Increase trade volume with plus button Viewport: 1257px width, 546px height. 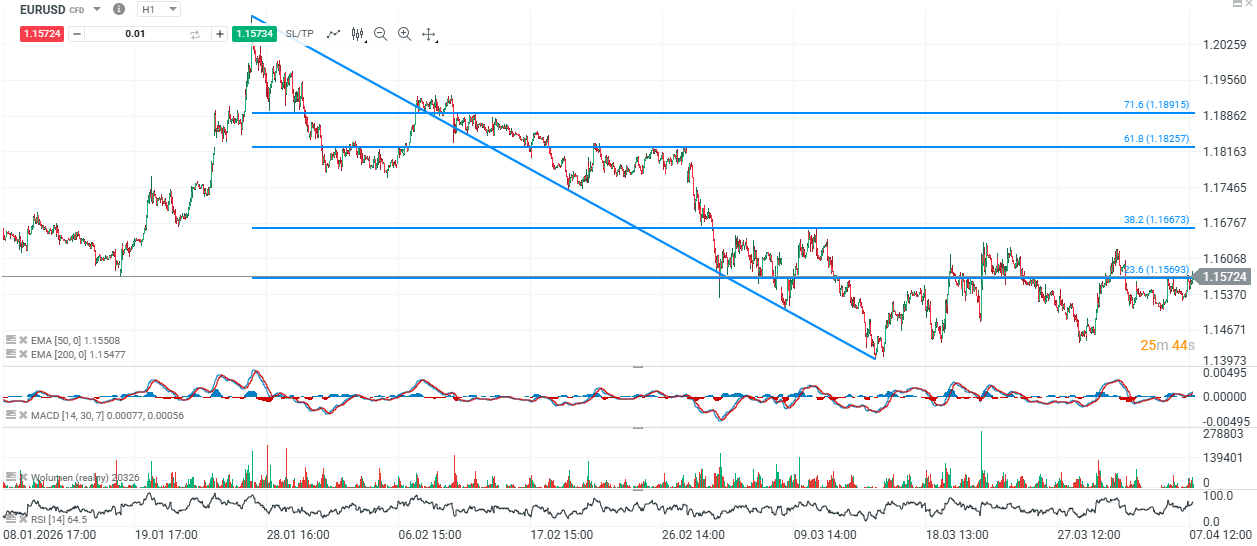coord(219,34)
